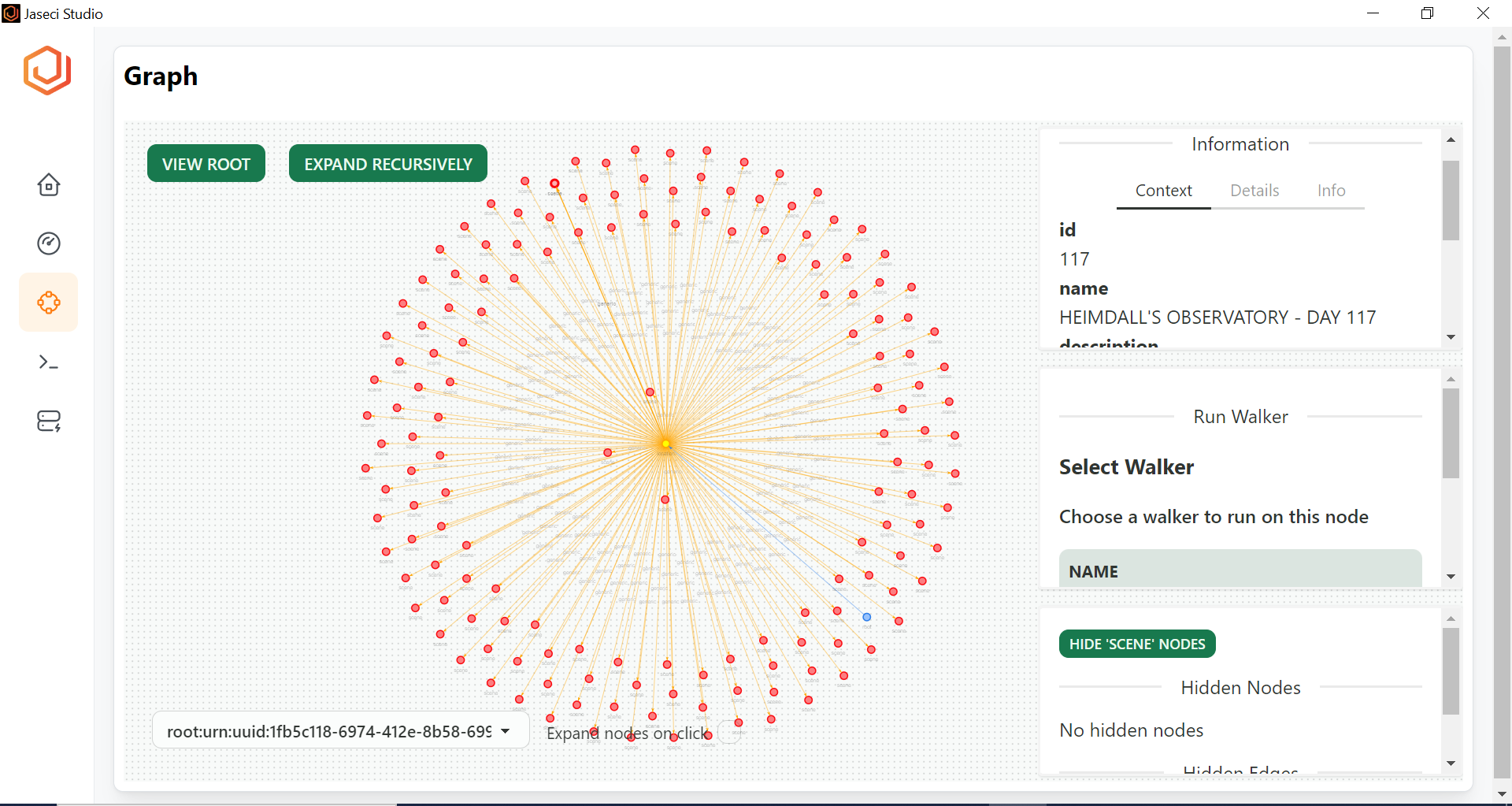Click the Jaseci hexagon logo

point(47,70)
